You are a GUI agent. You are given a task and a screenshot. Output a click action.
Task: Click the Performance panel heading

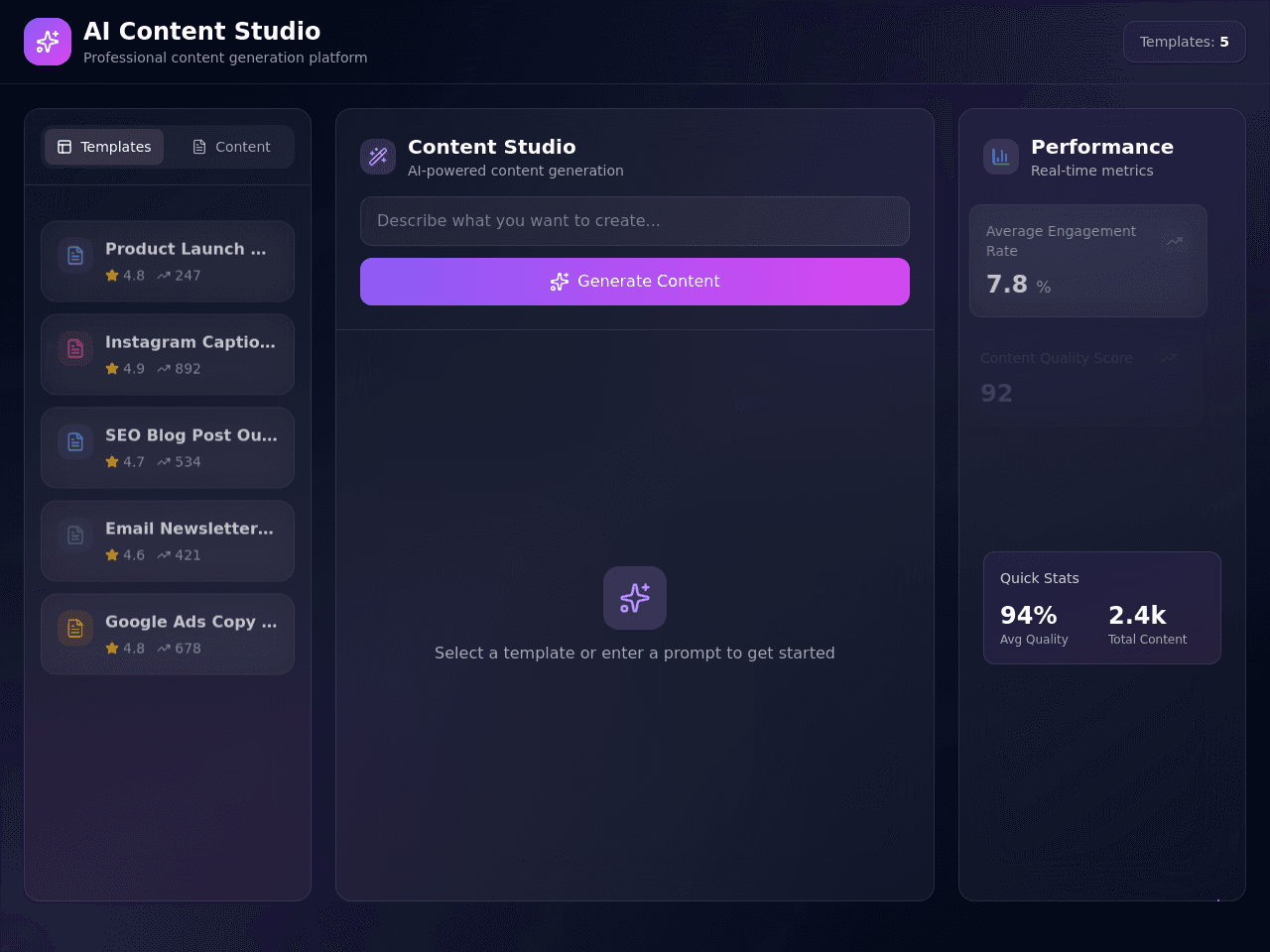1102,147
